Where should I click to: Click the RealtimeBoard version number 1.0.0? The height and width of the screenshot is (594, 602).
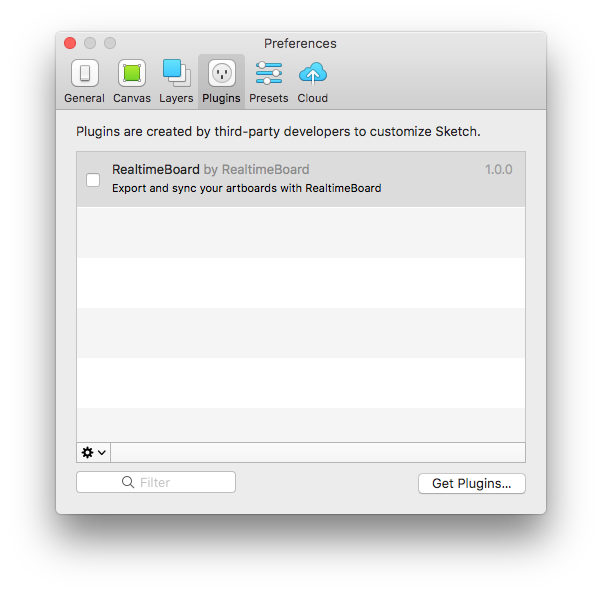[498, 170]
